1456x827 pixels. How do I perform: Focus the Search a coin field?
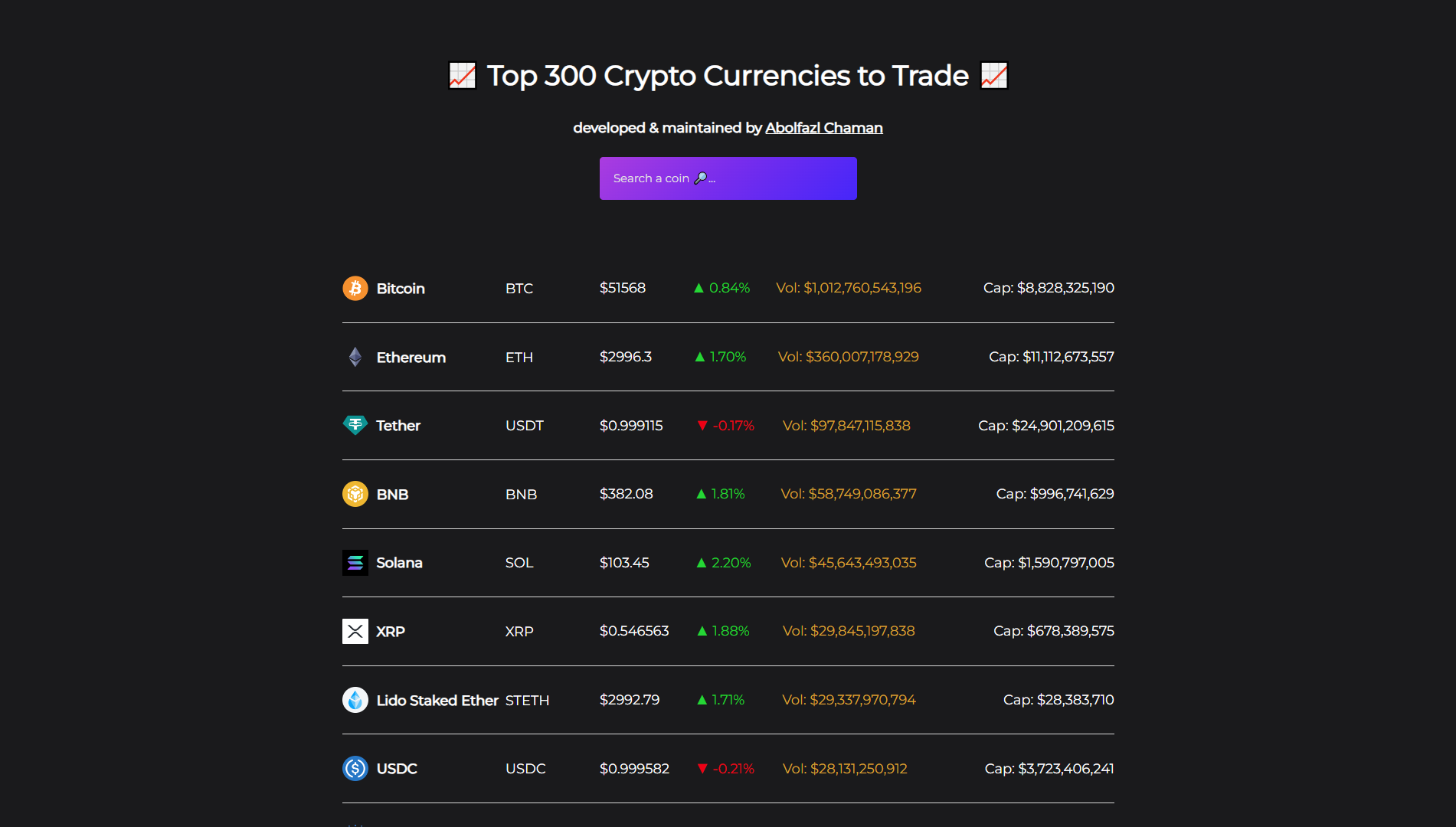click(728, 178)
